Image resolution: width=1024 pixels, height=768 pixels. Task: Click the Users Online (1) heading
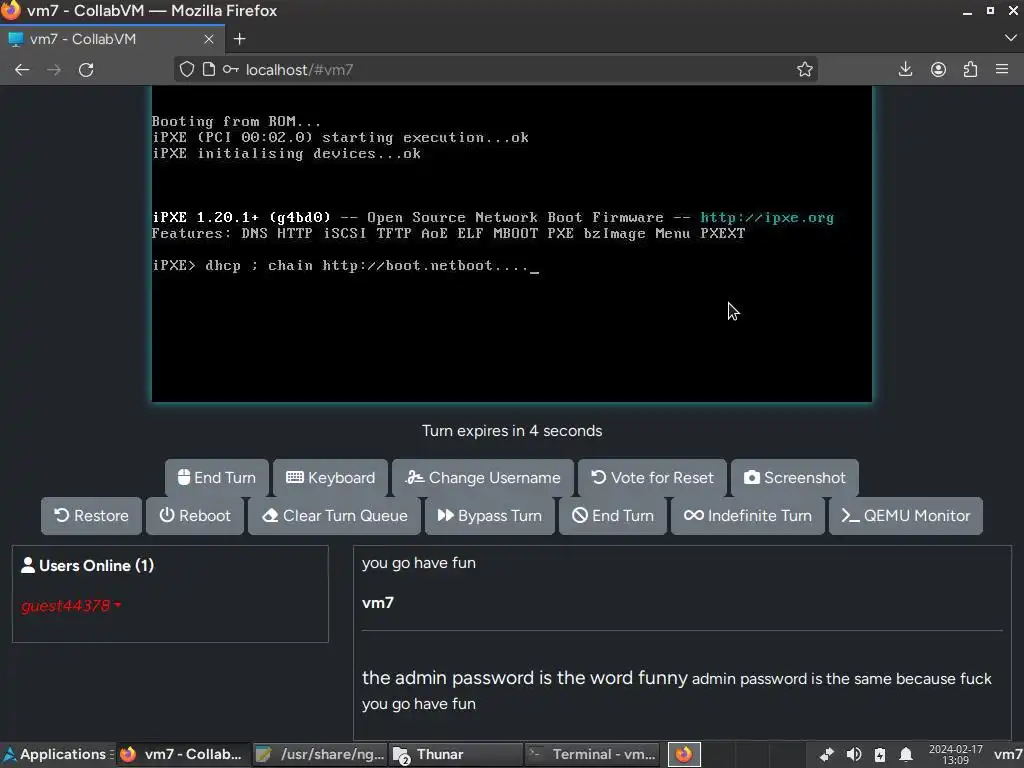click(88, 566)
